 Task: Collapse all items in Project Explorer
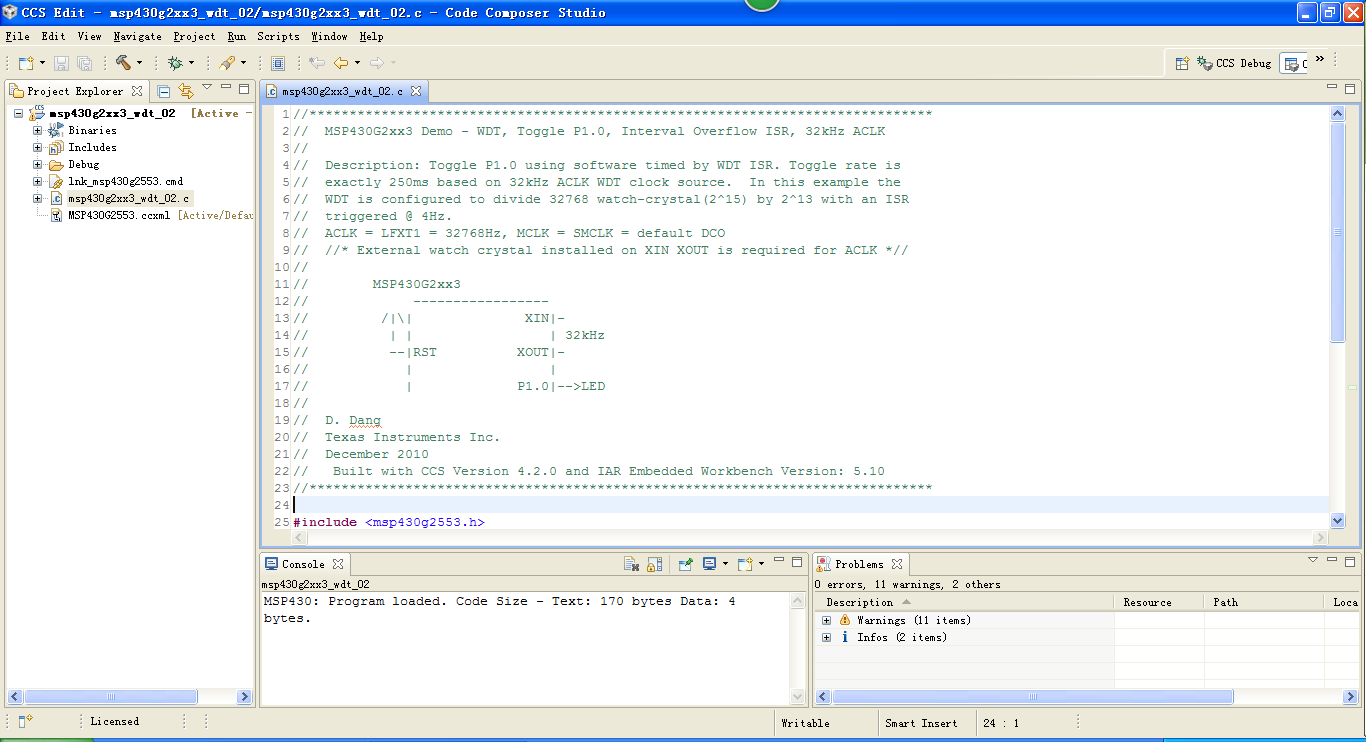coord(164,90)
